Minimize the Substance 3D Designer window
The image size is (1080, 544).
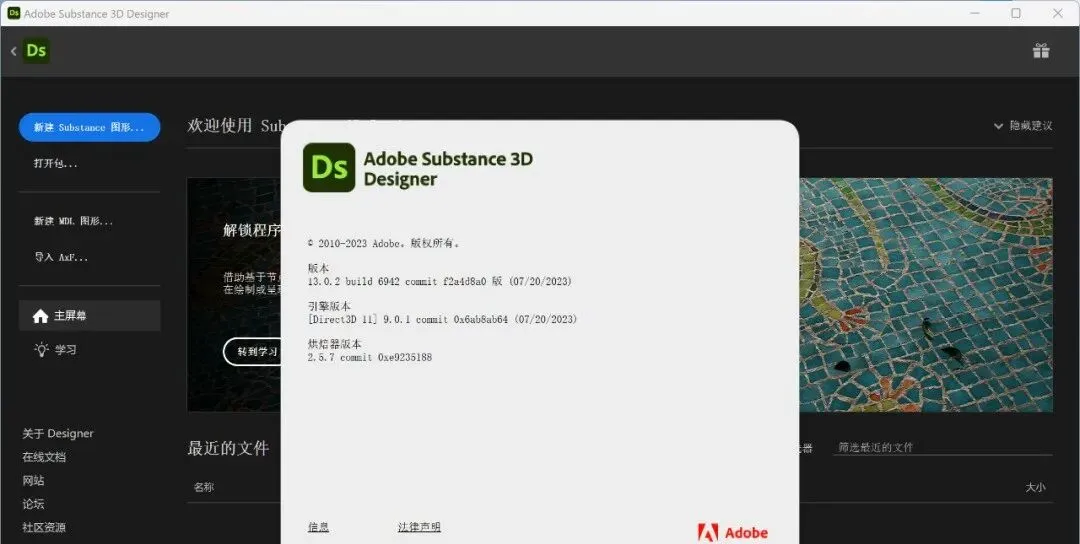tap(974, 13)
